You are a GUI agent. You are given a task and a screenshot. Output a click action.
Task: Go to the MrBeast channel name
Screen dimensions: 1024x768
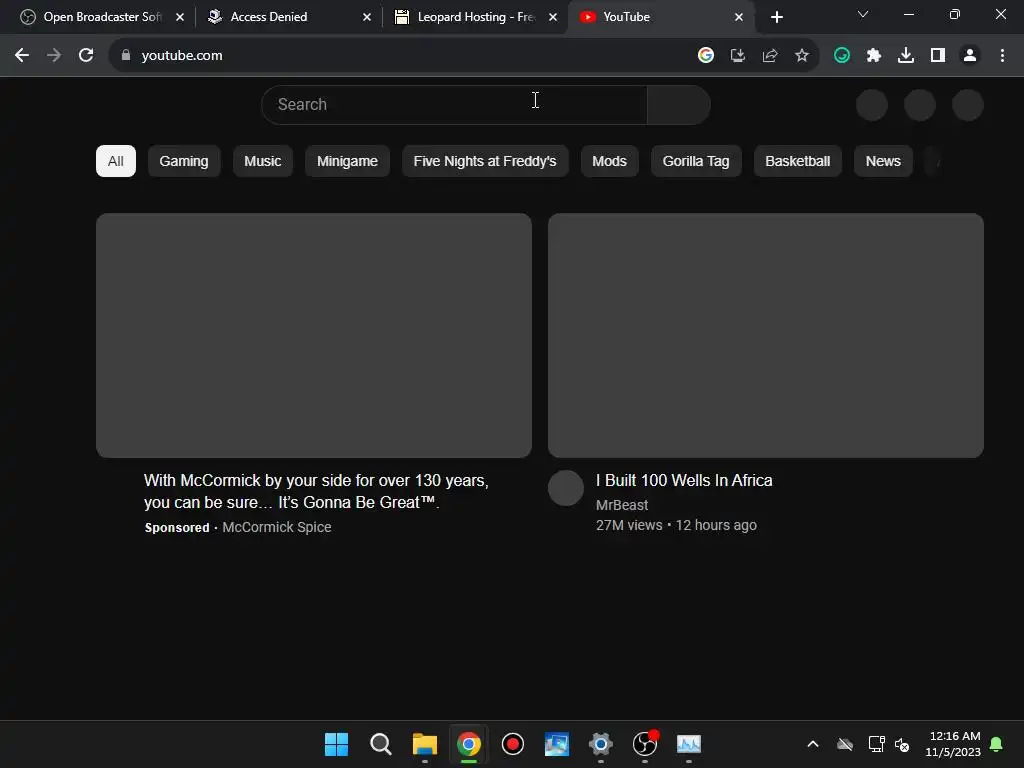coord(622,505)
